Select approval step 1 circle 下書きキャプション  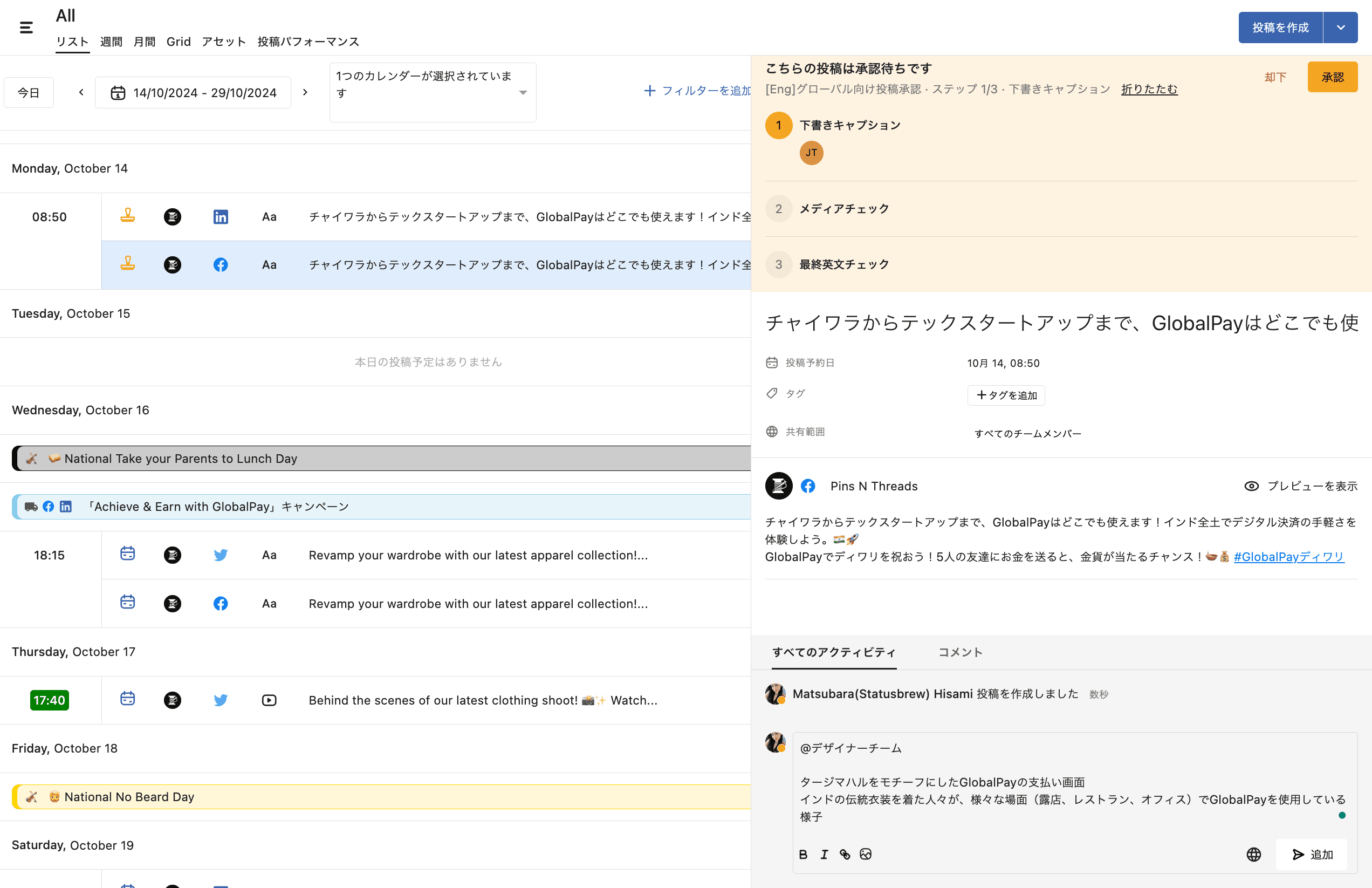coord(778,125)
